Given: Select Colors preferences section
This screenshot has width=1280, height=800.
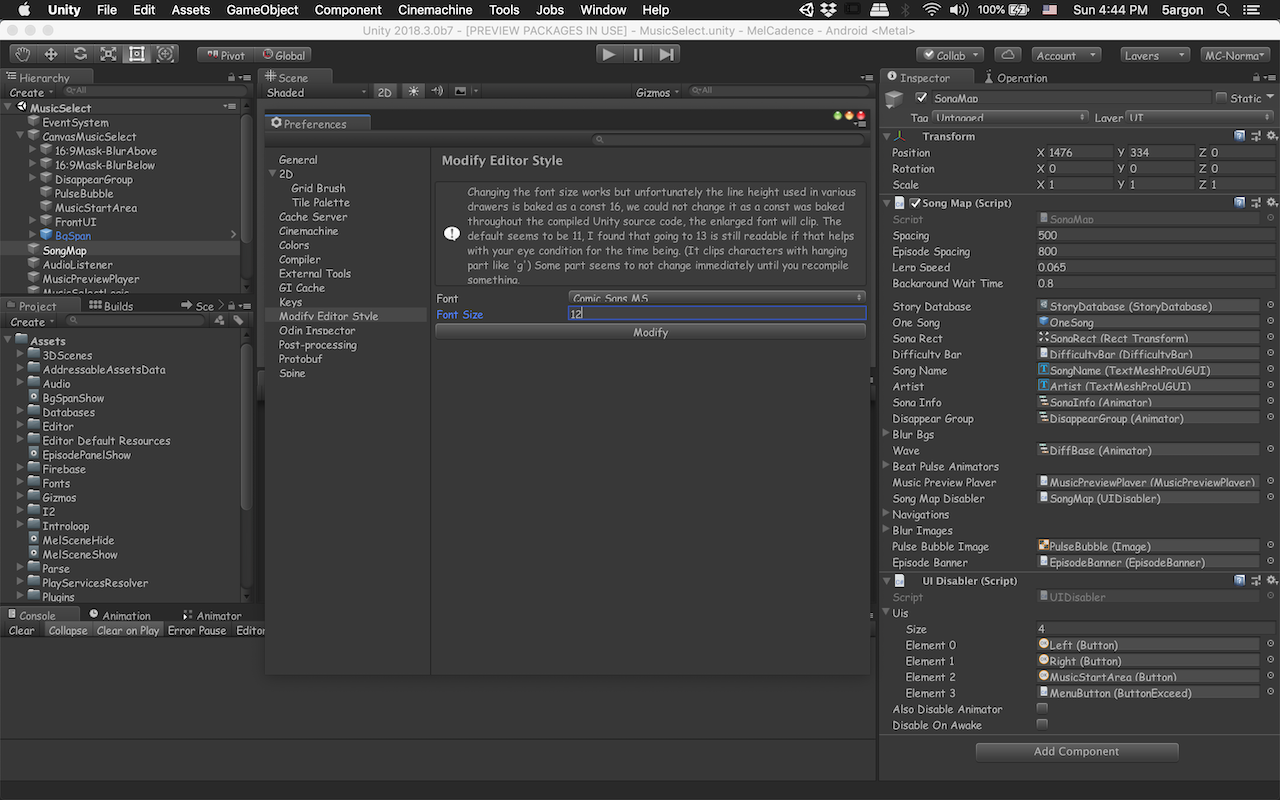Looking at the screenshot, I should pos(294,245).
